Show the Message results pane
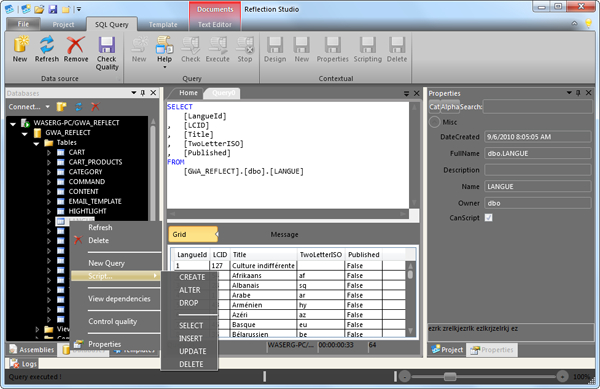The image size is (600, 389). click(x=284, y=234)
